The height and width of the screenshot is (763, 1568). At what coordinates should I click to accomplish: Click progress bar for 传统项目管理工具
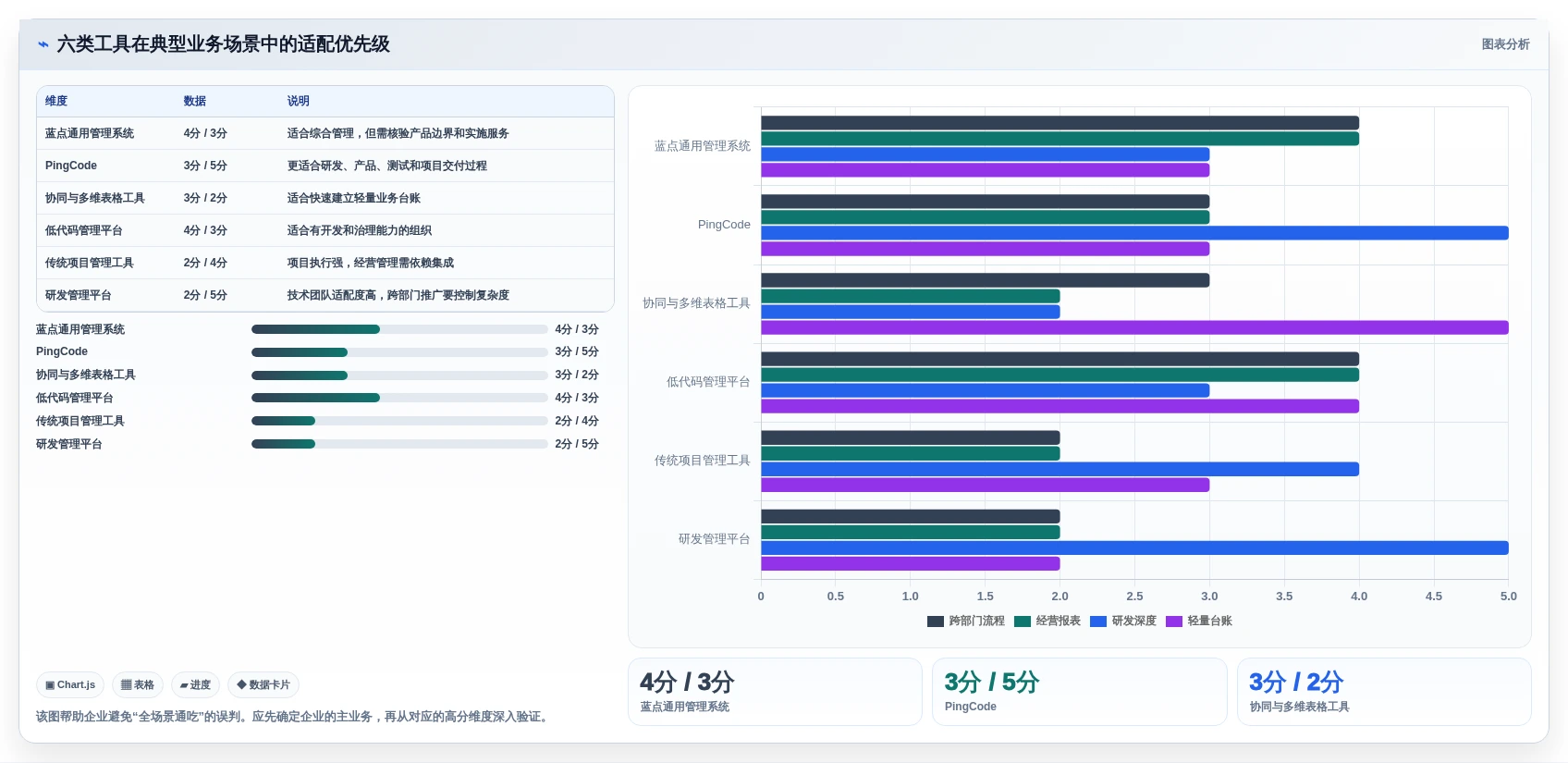pos(399,421)
